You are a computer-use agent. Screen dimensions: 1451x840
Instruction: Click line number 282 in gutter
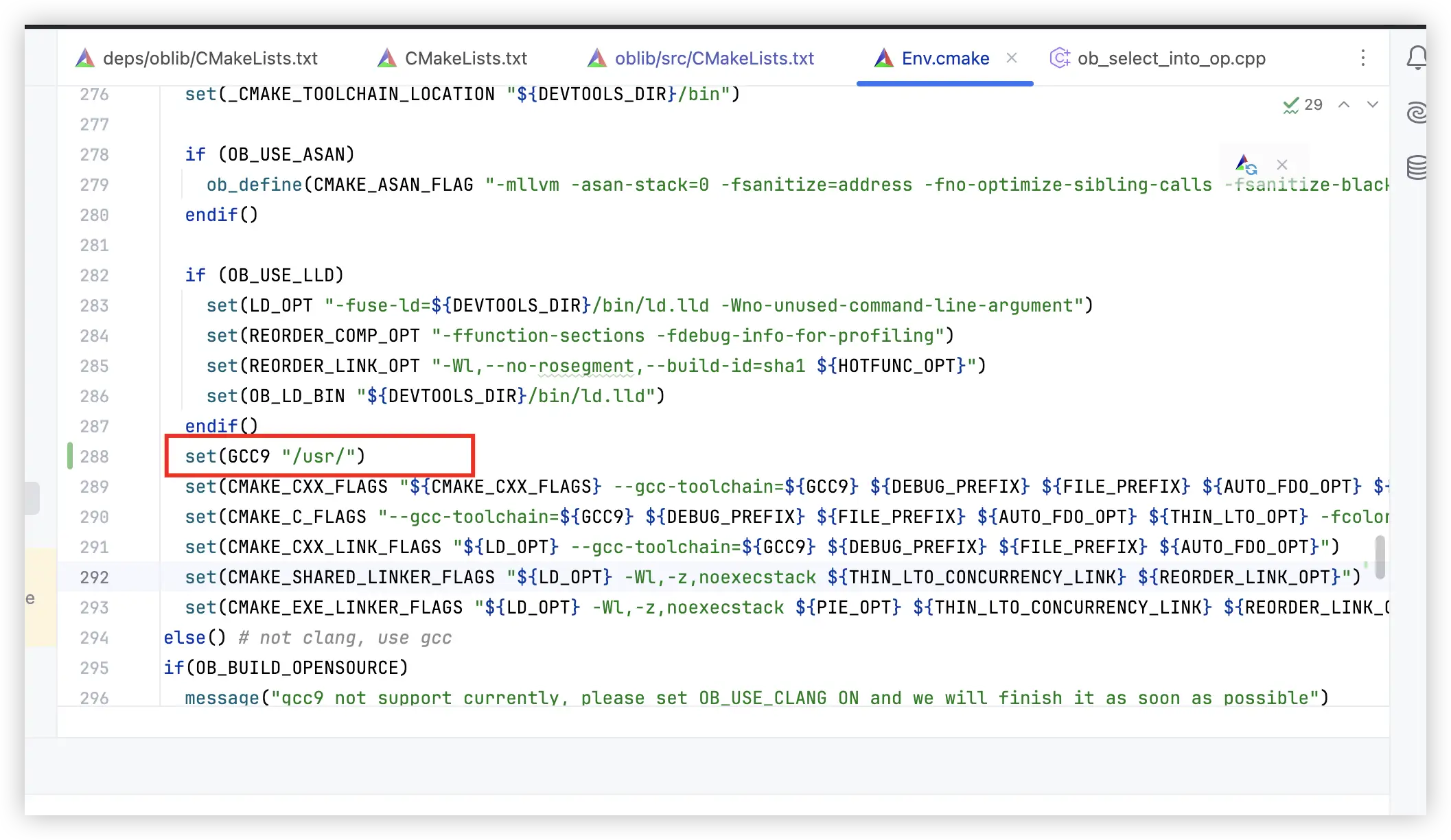pyautogui.click(x=94, y=275)
